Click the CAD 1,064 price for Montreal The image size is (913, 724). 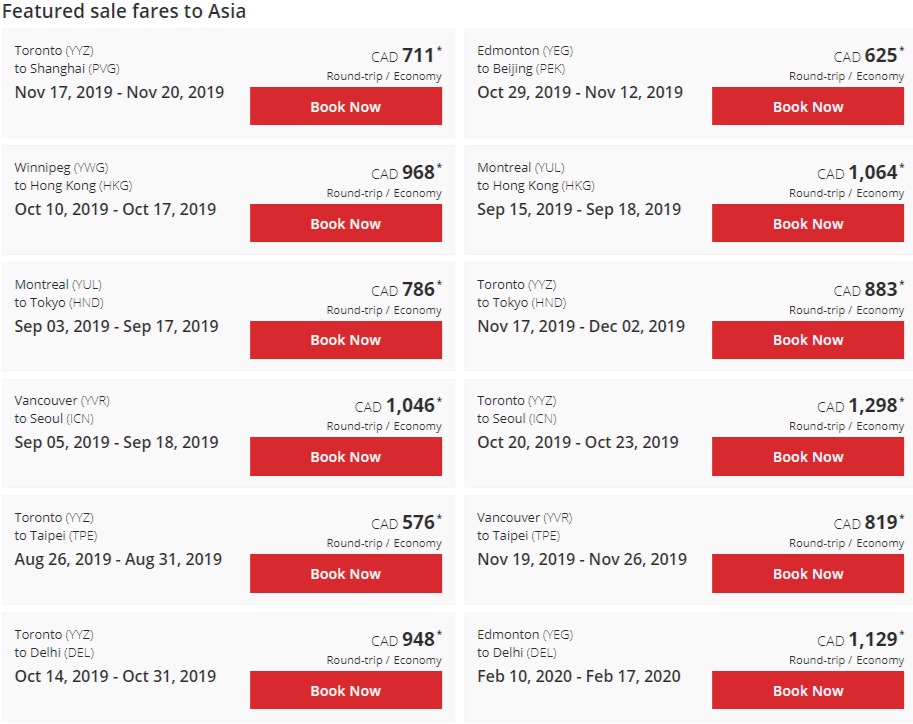click(861, 172)
